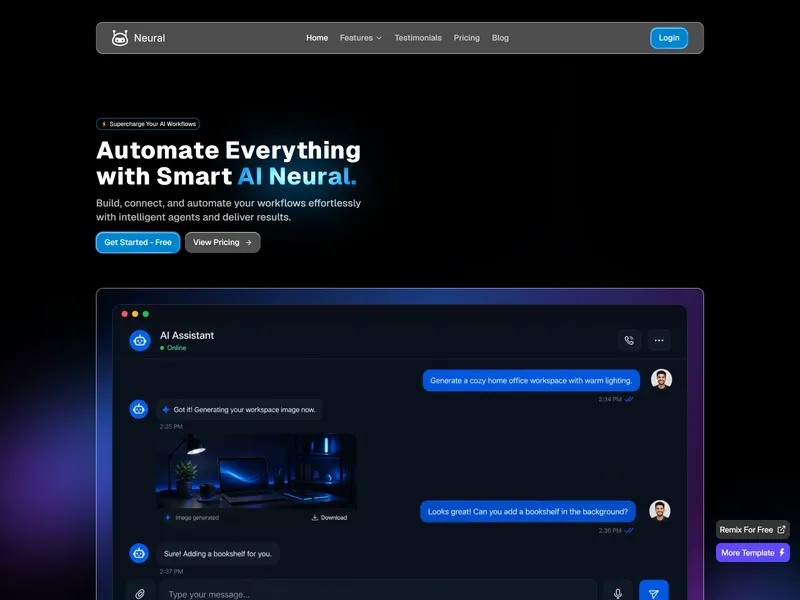Image resolution: width=800 pixels, height=600 pixels.
Task: Click the red window dot
Action: pyautogui.click(x=124, y=314)
